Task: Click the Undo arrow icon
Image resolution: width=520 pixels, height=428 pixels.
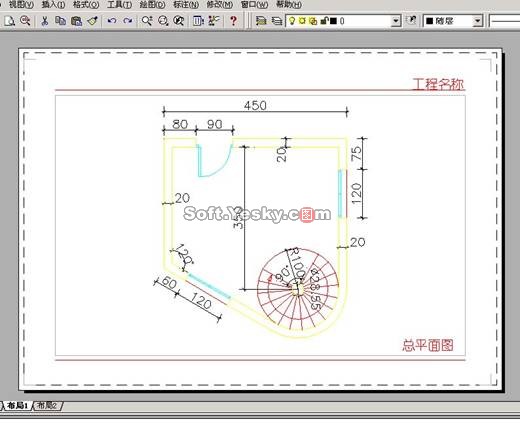Action: 112,21
